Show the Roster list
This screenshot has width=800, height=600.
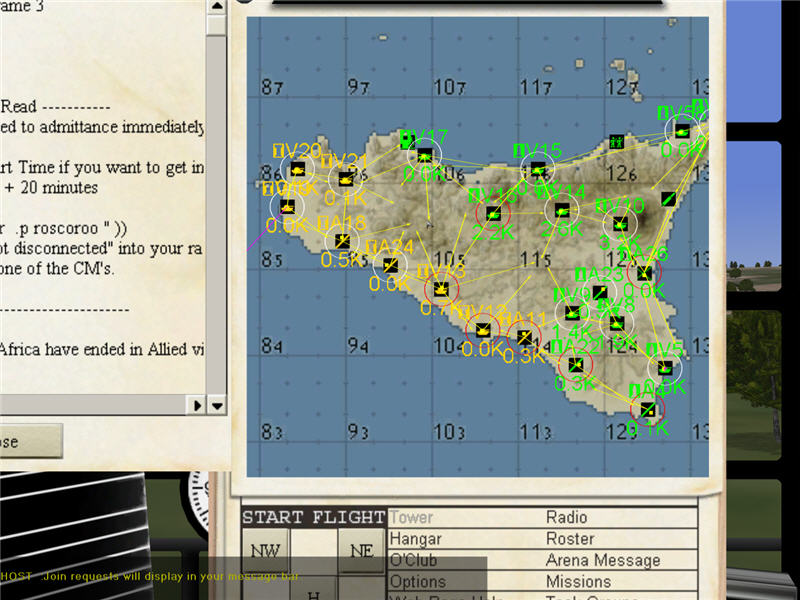(x=570, y=539)
